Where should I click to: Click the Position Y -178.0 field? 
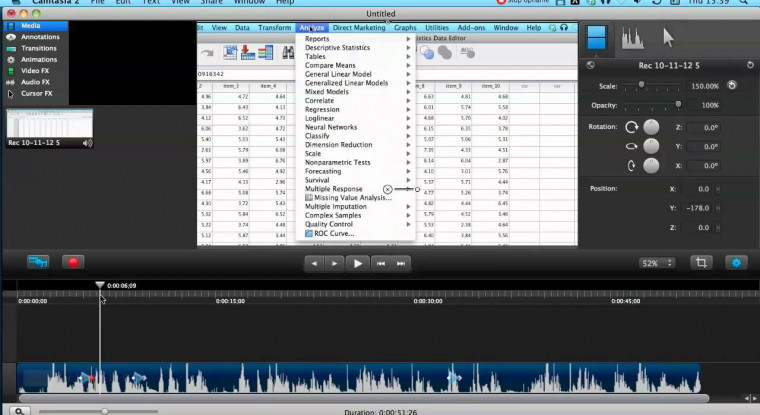coord(697,208)
